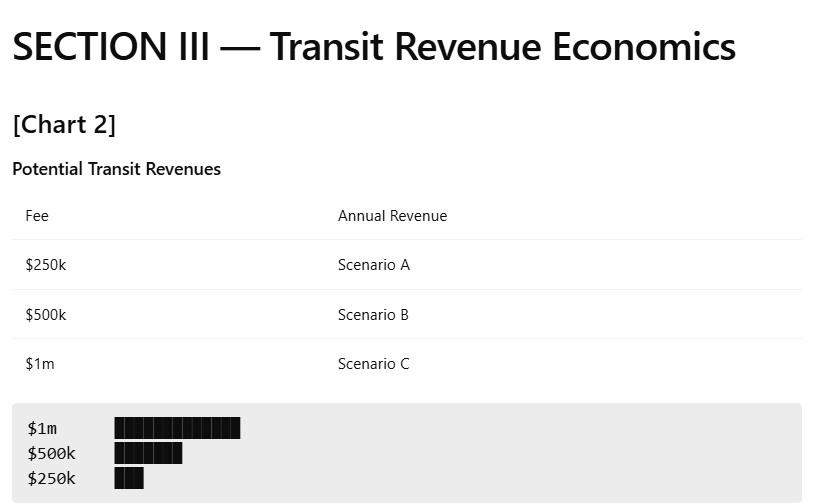The width and height of the screenshot is (813, 504).
Task: Select the "Annual Revenue" column header
Action: pos(392,216)
